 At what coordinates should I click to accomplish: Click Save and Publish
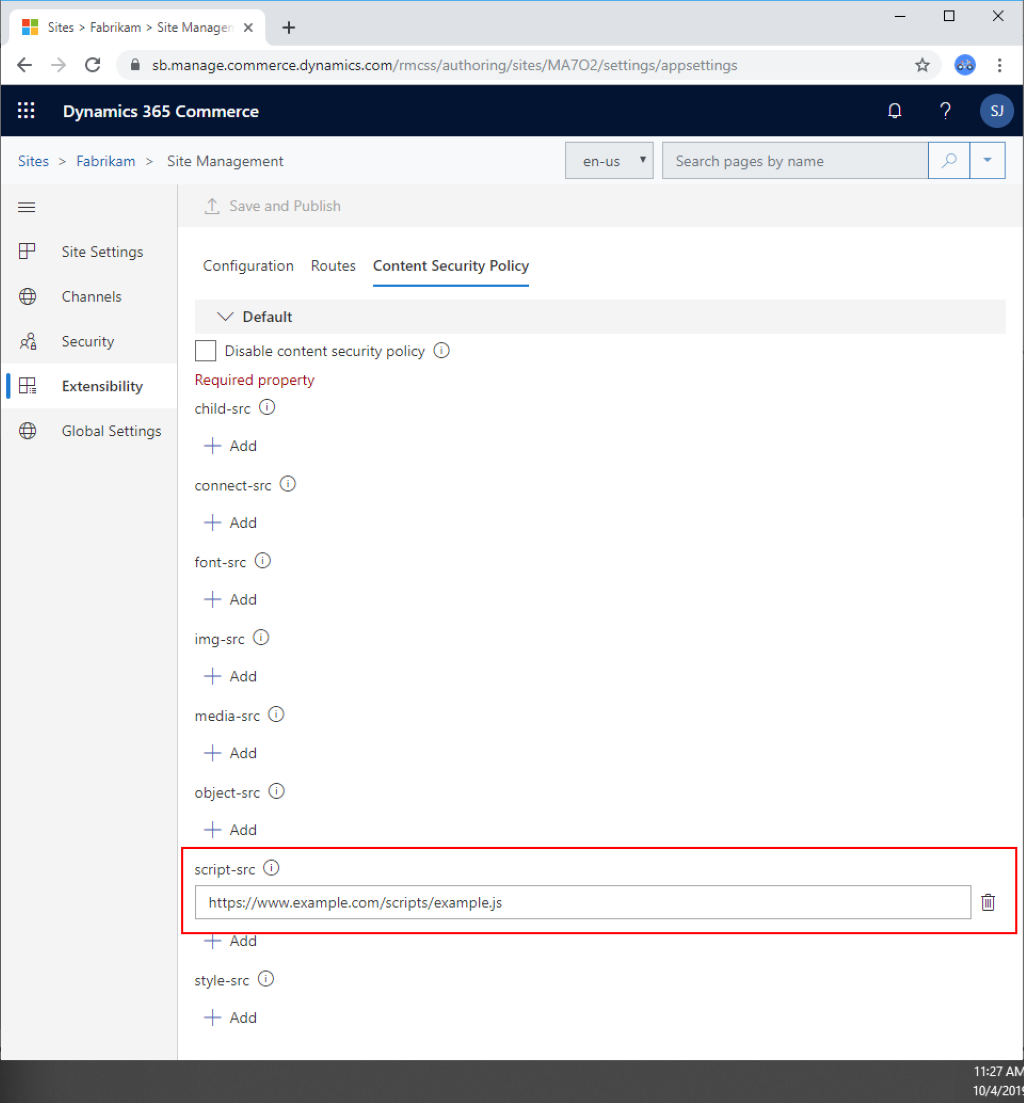[272, 206]
